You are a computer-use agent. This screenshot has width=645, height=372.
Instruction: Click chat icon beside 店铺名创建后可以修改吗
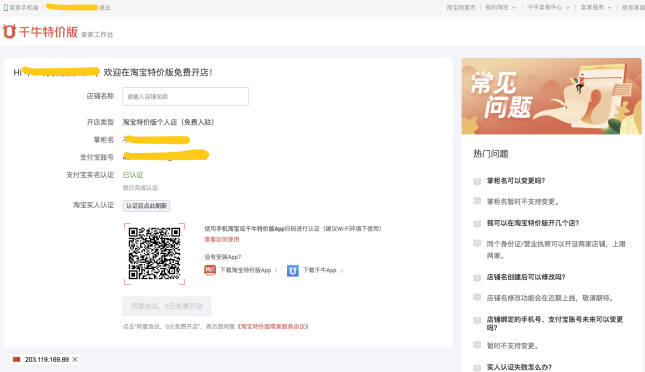(477, 278)
